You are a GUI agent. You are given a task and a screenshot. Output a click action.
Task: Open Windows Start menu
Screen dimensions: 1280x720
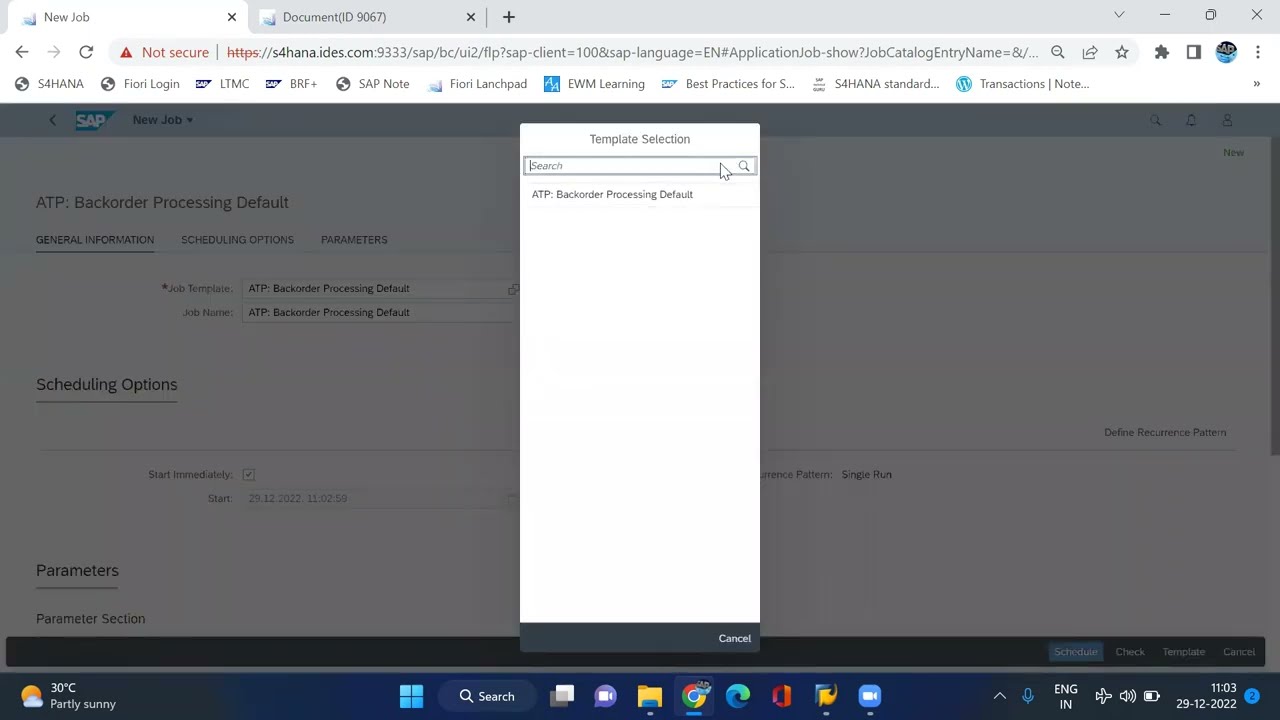[x=411, y=696]
